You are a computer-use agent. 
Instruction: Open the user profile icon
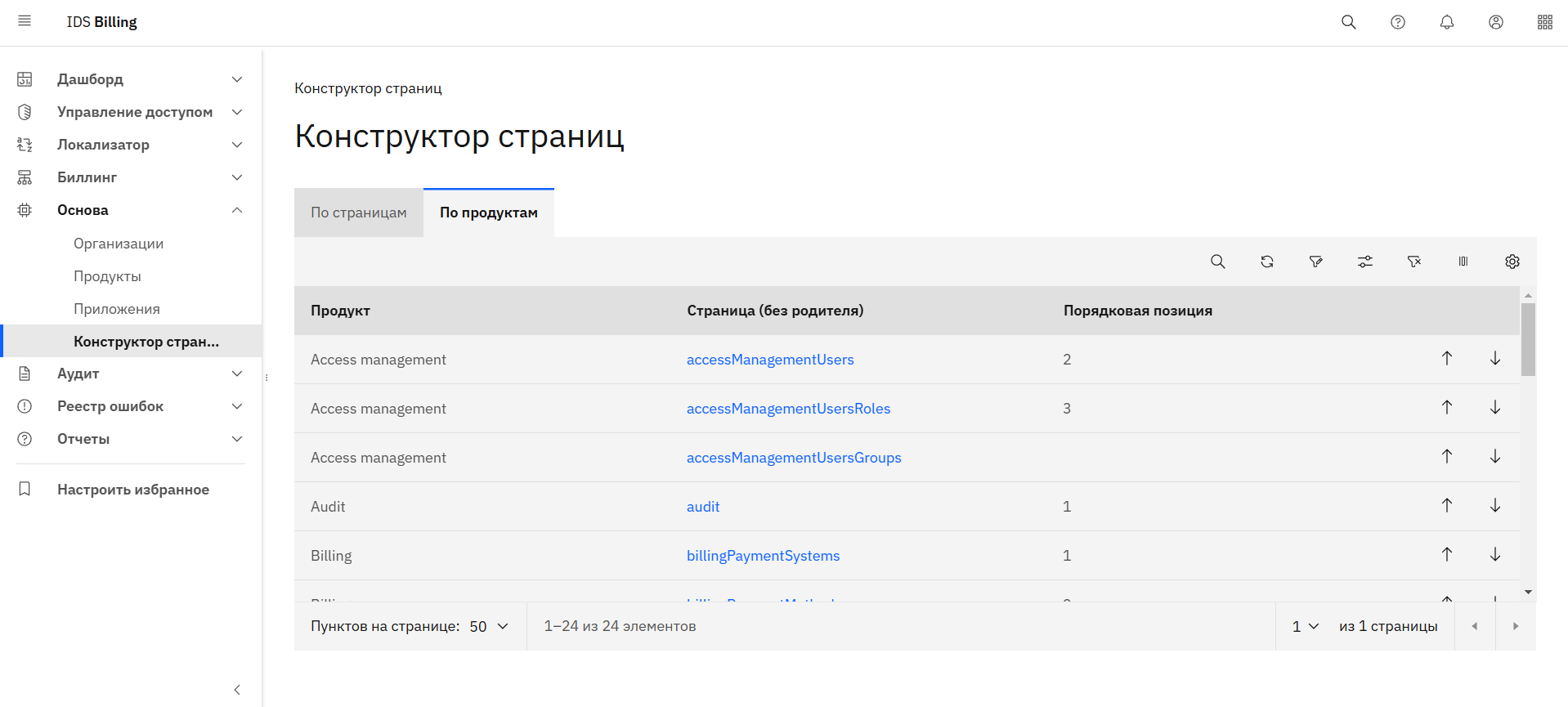tap(1496, 22)
